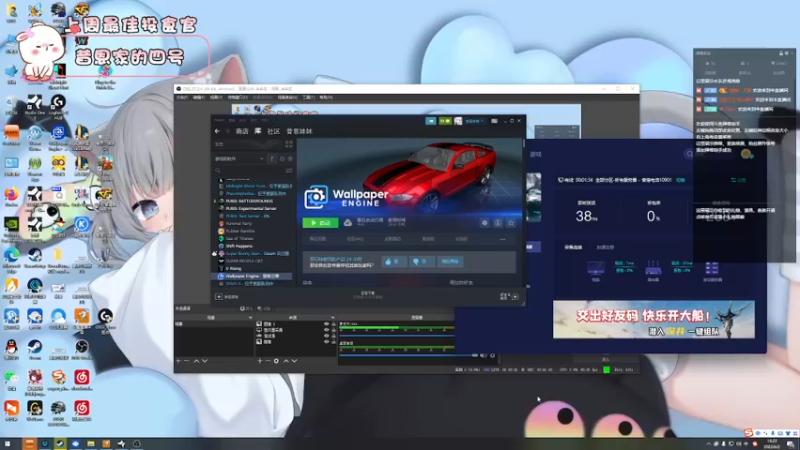800x450 pixels.
Task: Select V Rising in the Steam library
Action: [x=234, y=268]
